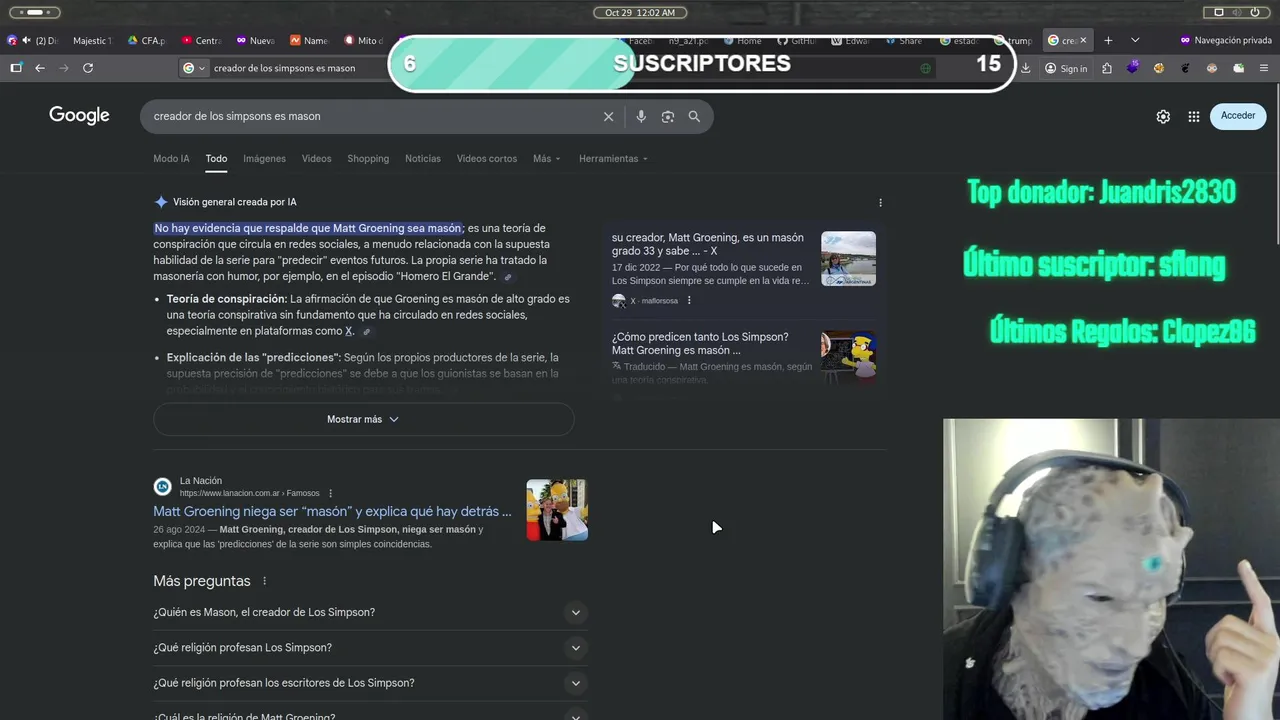
Task: Open La Nación result options menu
Action: [330, 493]
